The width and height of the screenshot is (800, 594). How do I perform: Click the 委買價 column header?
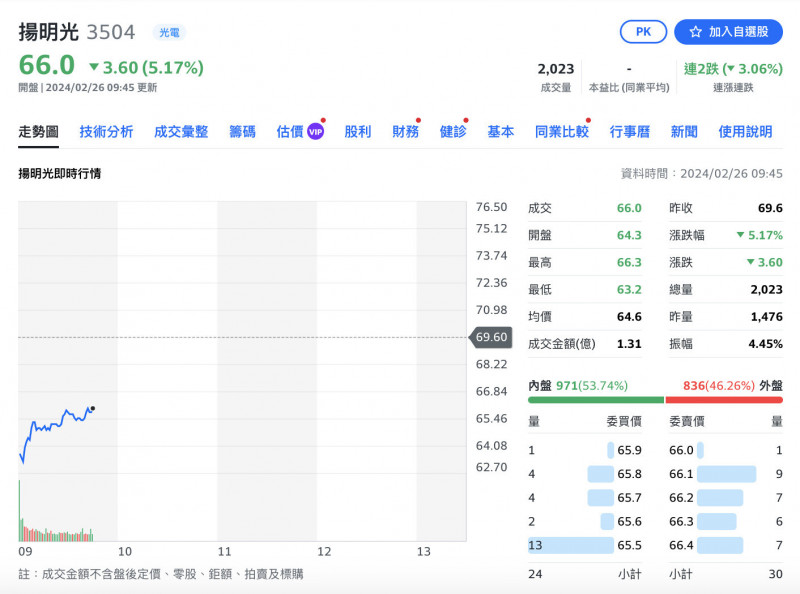pyautogui.click(x=624, y=422)
